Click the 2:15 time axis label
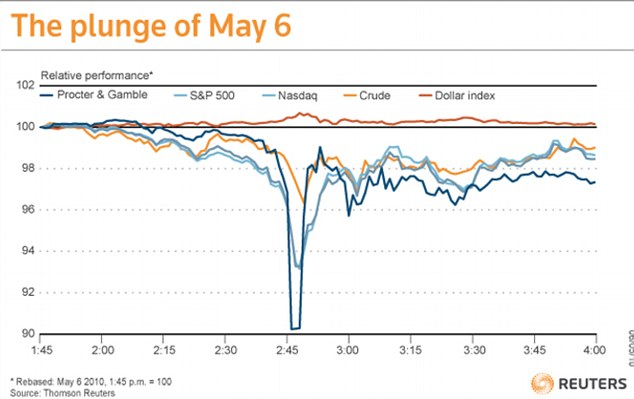 point(164,350)
